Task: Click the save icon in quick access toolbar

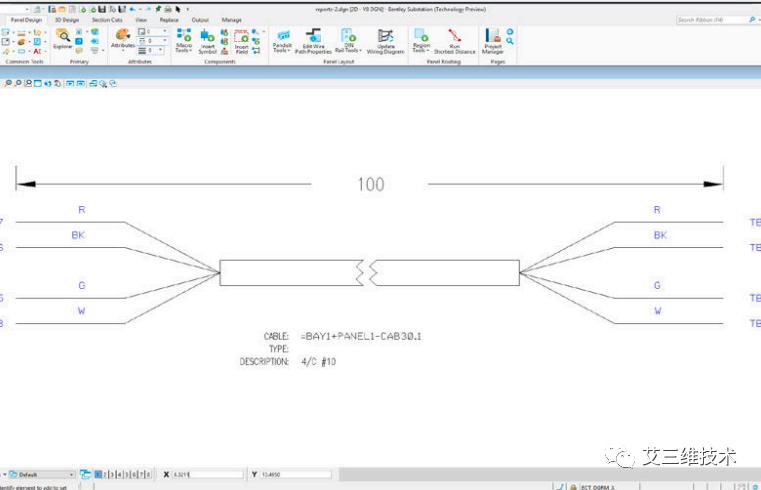Action: click(x=102, y=9)
